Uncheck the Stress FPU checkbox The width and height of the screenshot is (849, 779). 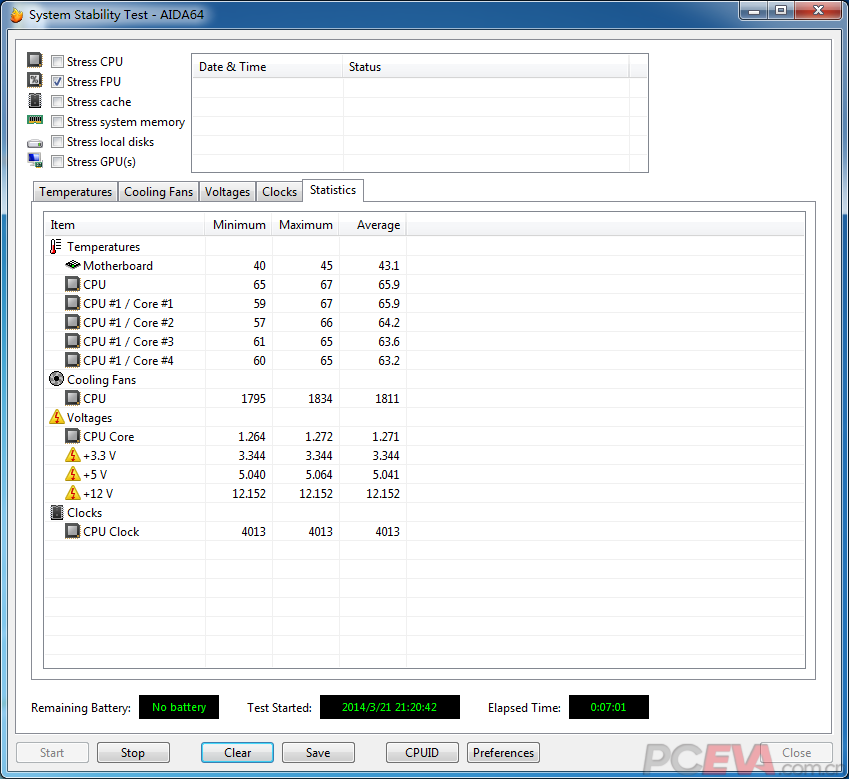coord(58,82)
